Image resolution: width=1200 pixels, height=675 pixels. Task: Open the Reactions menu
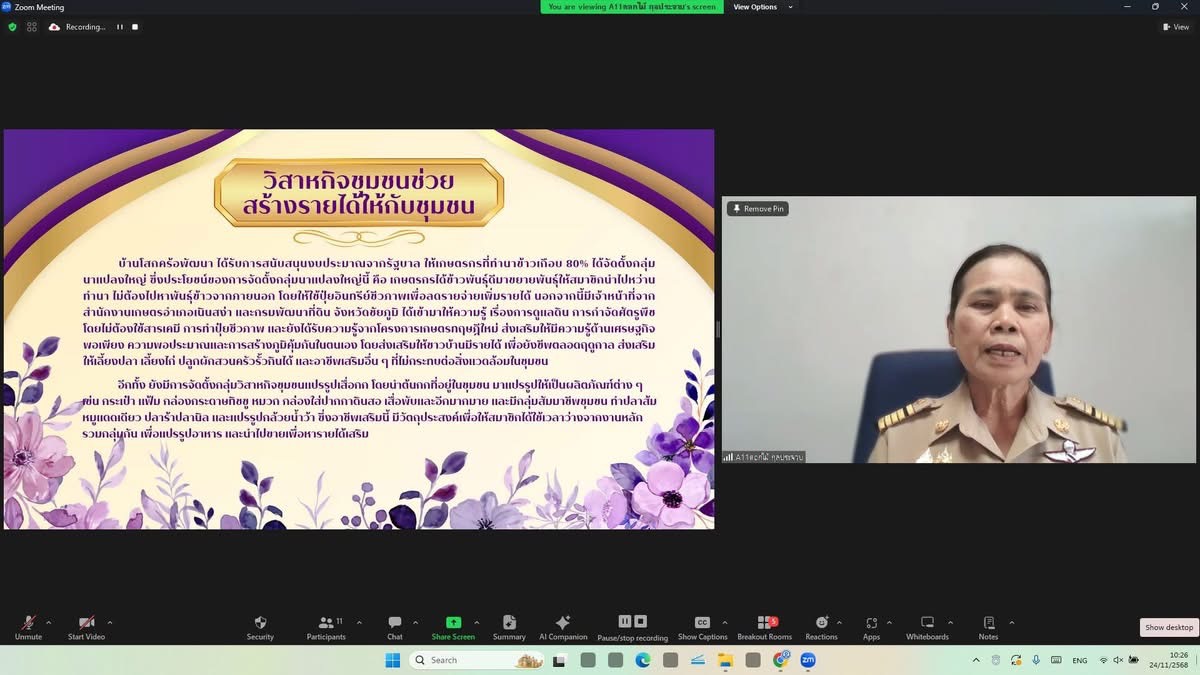pos(821,623)
